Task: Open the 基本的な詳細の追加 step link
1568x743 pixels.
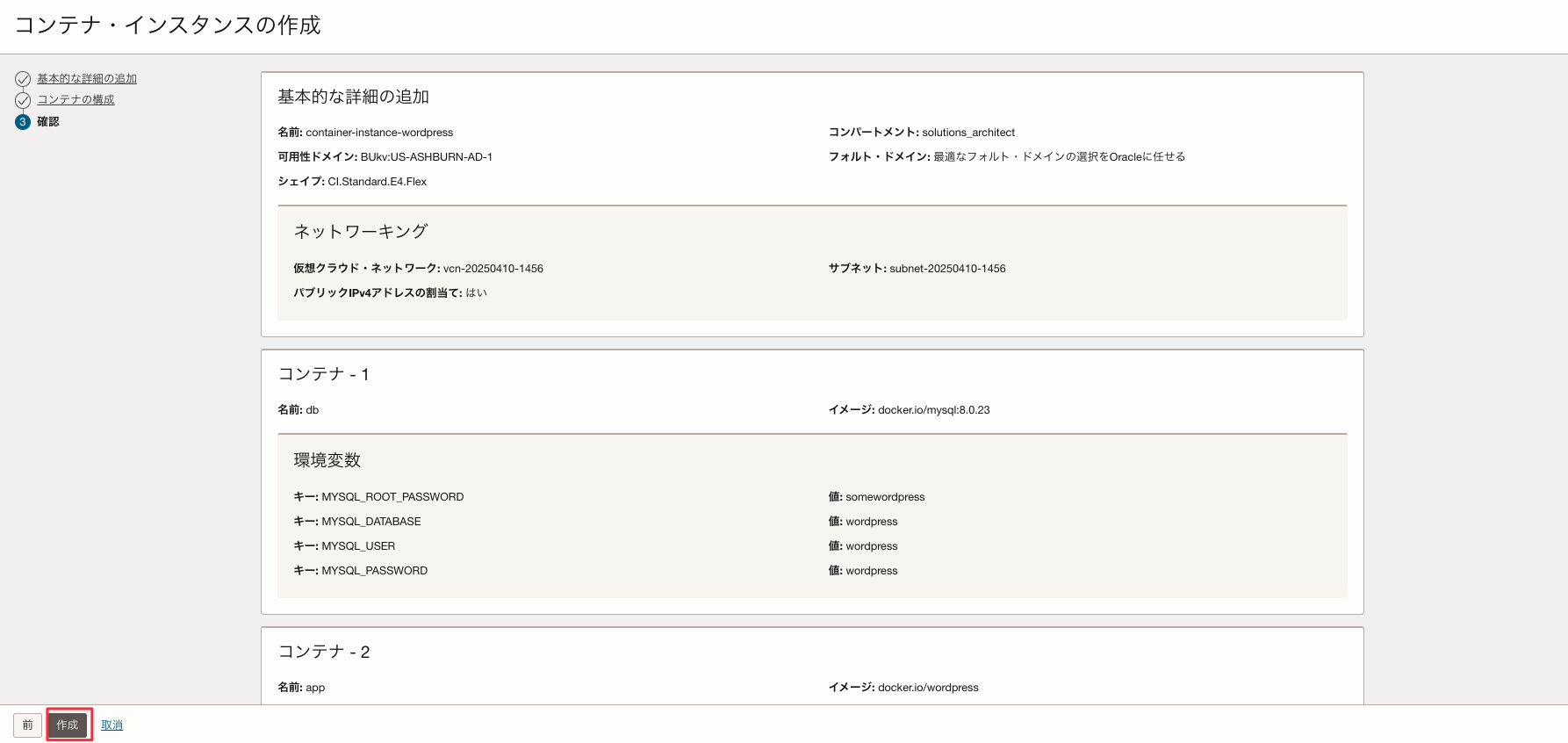Action: pos(87,79)
